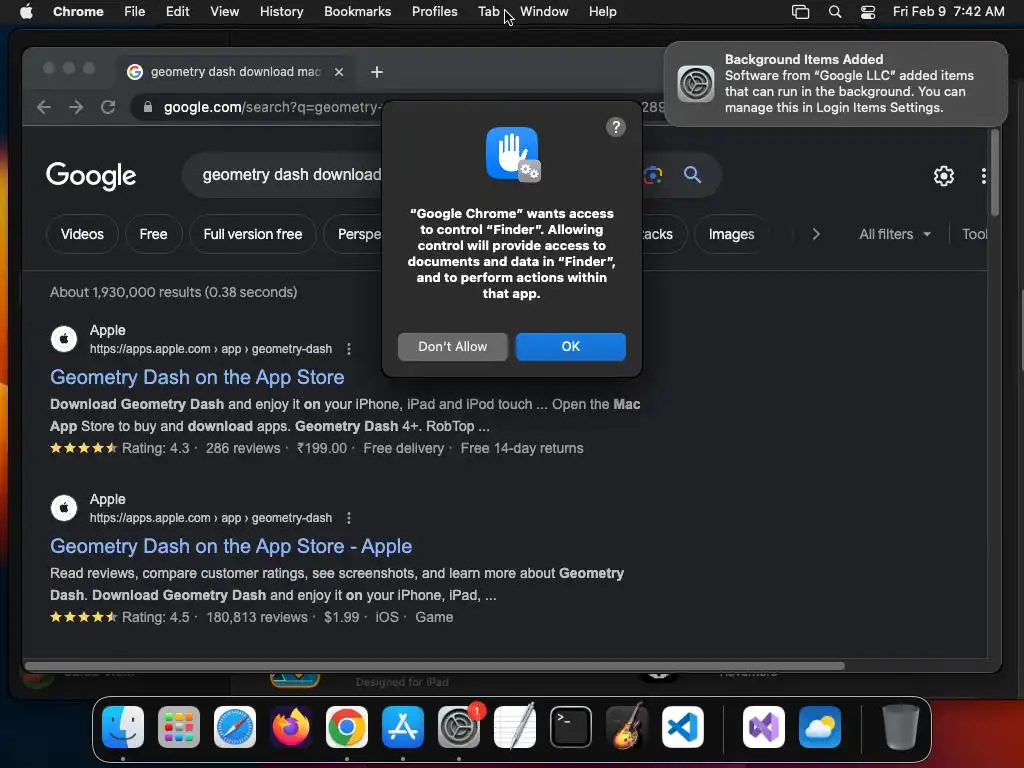1024x768 pixels.
Task: Open Google quick settings gear
Action: click(943, 176)
